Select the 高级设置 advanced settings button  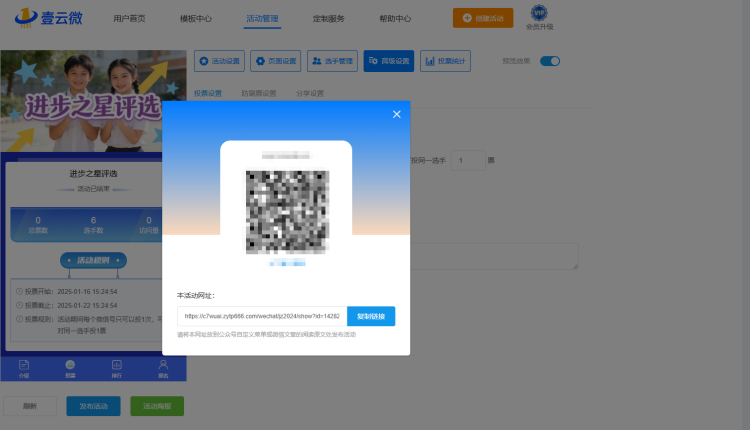point(389,61)
